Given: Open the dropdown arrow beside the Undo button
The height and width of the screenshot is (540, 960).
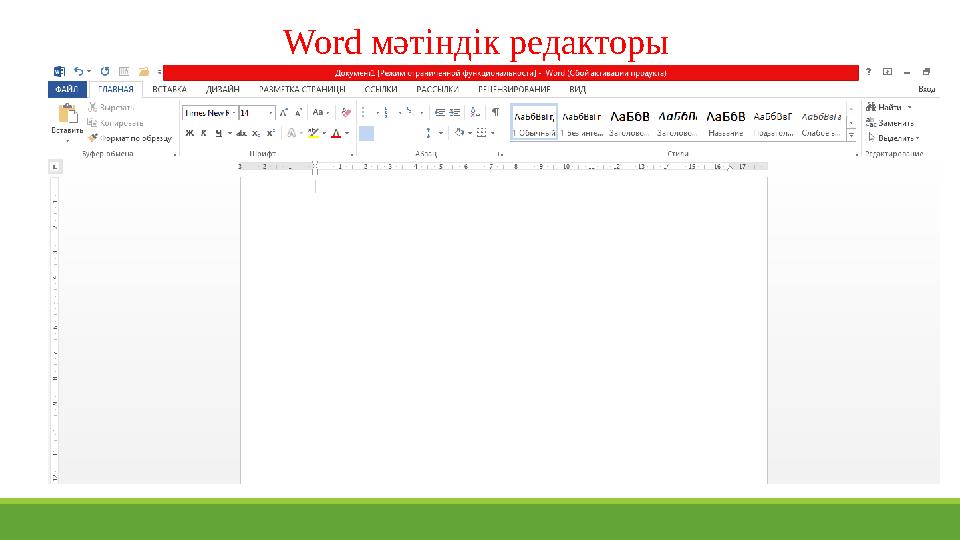Looking at the screenshot, I should pos(89,72).
